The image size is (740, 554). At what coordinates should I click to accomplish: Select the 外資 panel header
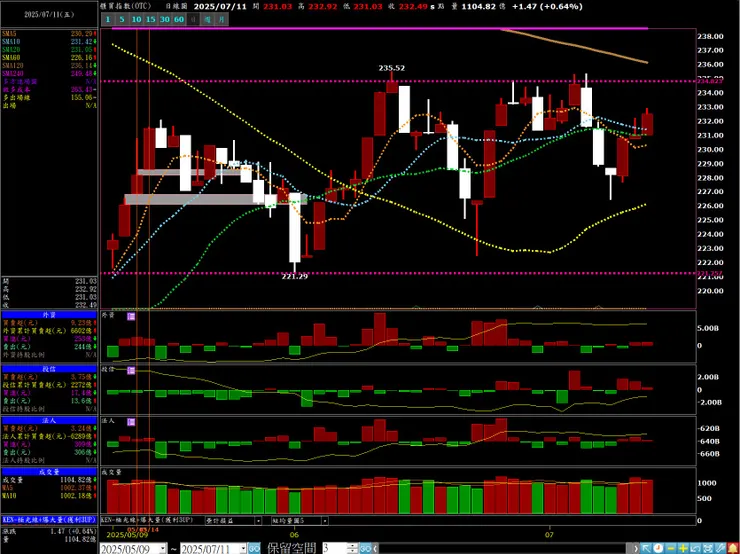click(49, 315)
